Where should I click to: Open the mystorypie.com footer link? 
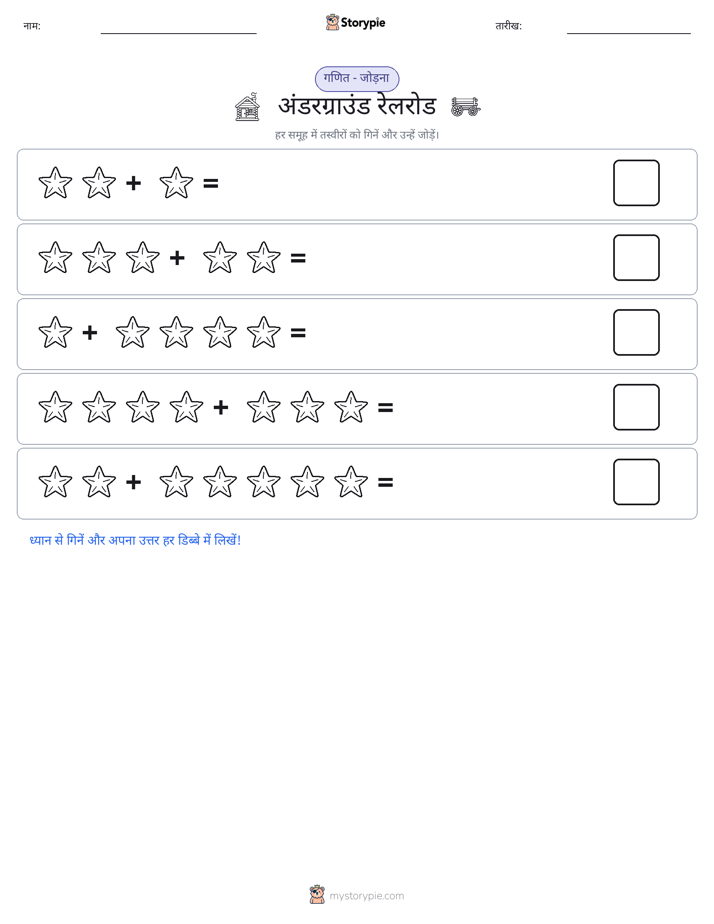(x=366, y=896)
